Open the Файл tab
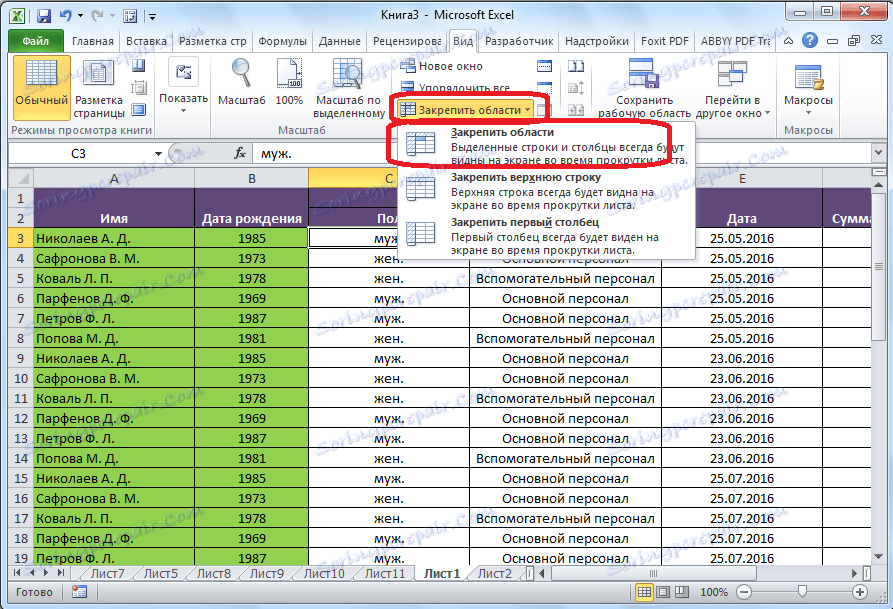Image resolution: width=893 pixels, height=609 pixels. click(36, 41)
